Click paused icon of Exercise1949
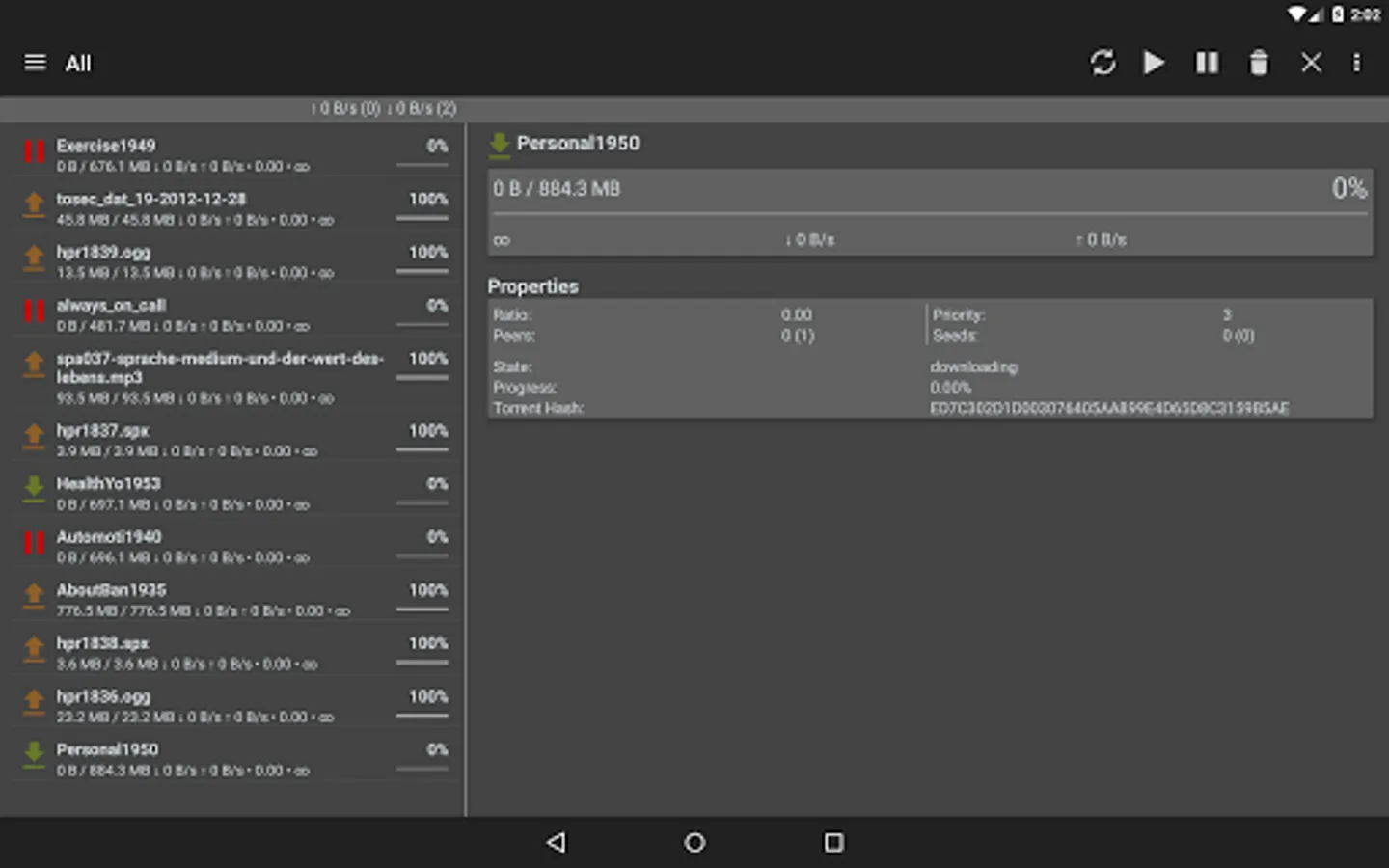Image resolution: width=1389 pixels, height=868 pixels. (34, 151)
